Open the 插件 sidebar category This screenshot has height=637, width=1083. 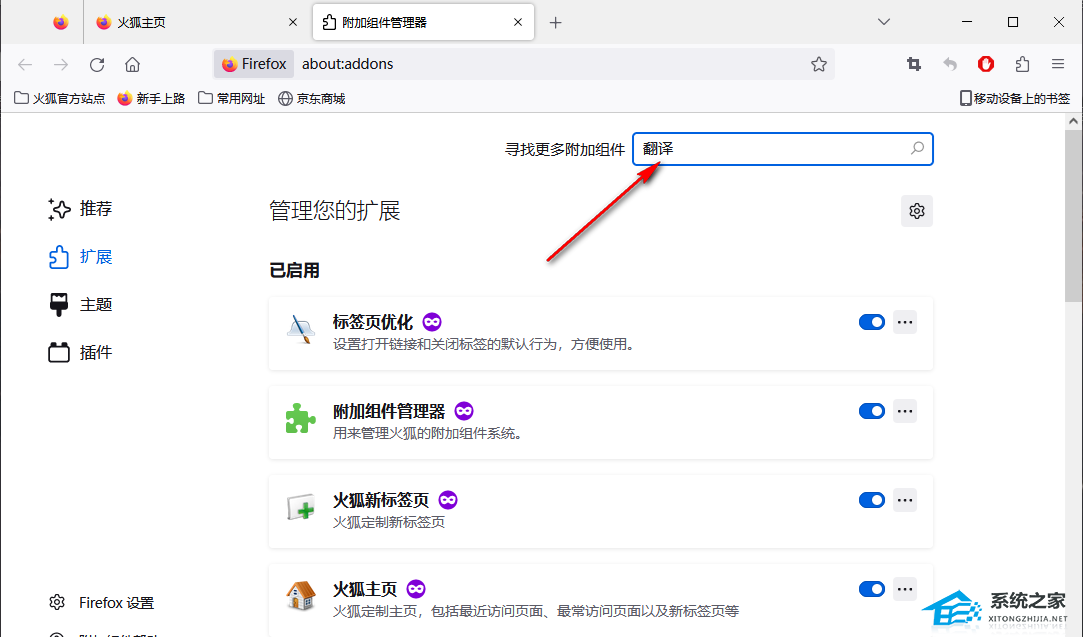pos(80,353)
